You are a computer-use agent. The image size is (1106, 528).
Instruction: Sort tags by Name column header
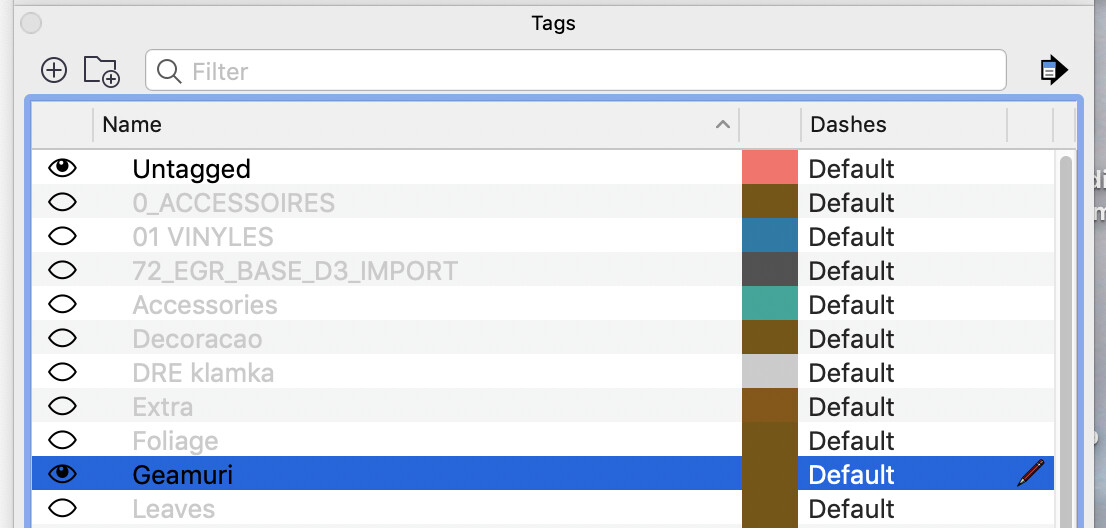[x=416, y=125]
